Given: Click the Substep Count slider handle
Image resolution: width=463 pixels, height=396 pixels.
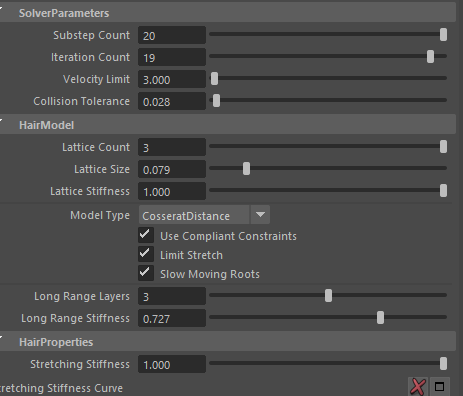Looking at the screenshot, I should (x=443, y=35).
